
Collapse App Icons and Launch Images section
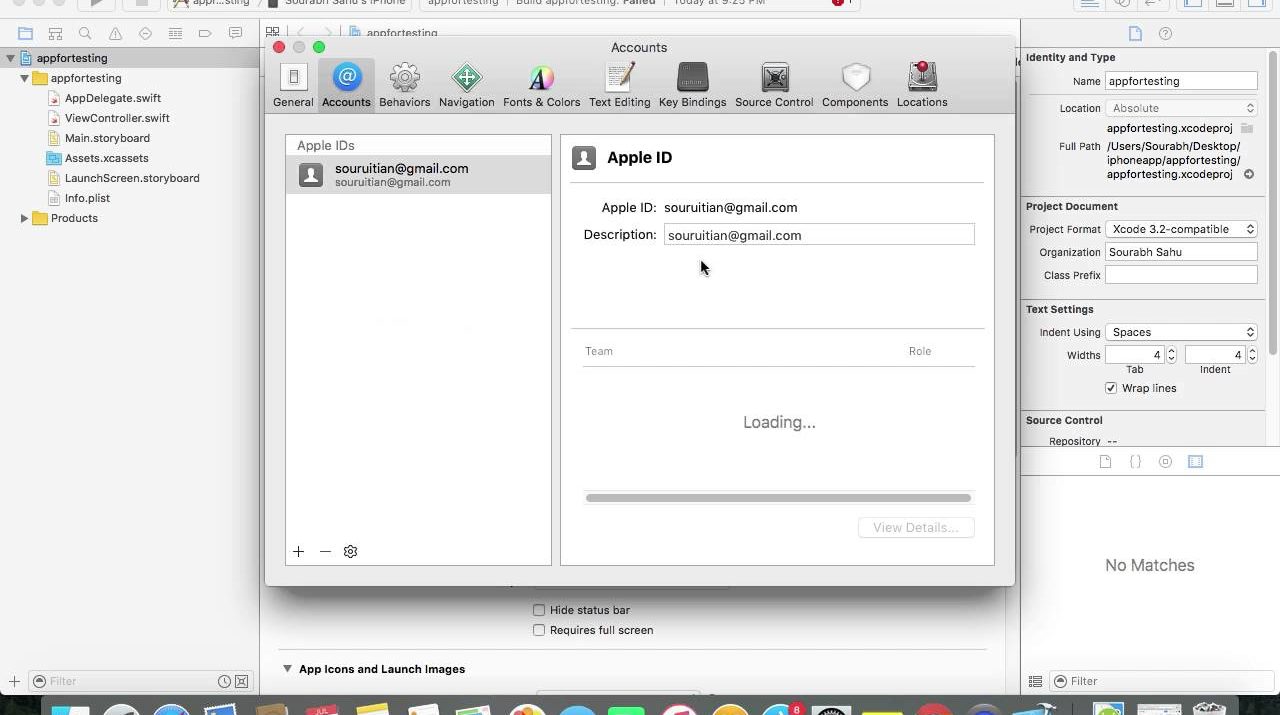coord(287,669)
